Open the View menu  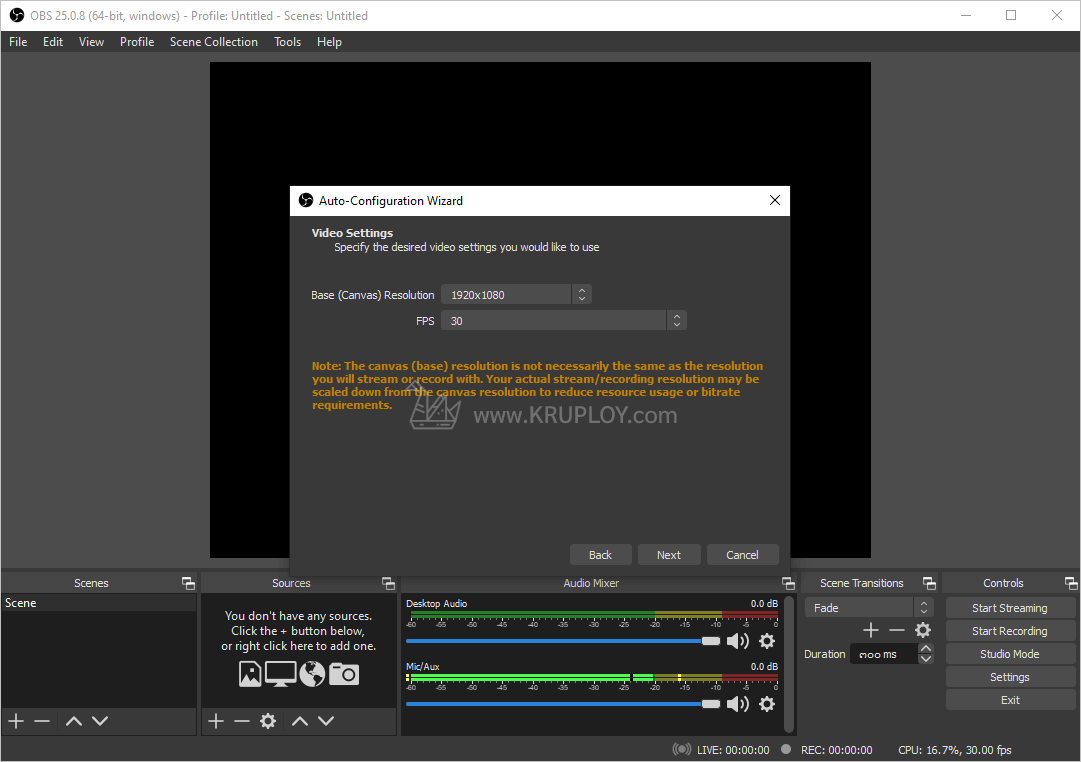[91, 42]
